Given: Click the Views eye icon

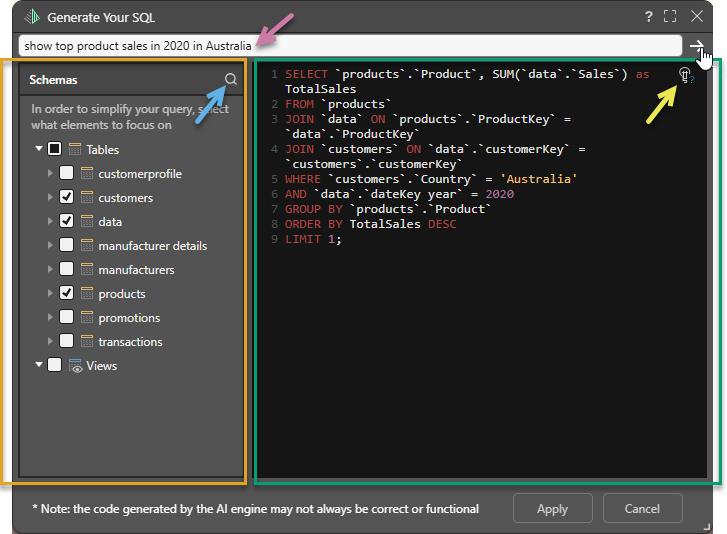Looking at the screenshot, I should click(x=75, y=366).
